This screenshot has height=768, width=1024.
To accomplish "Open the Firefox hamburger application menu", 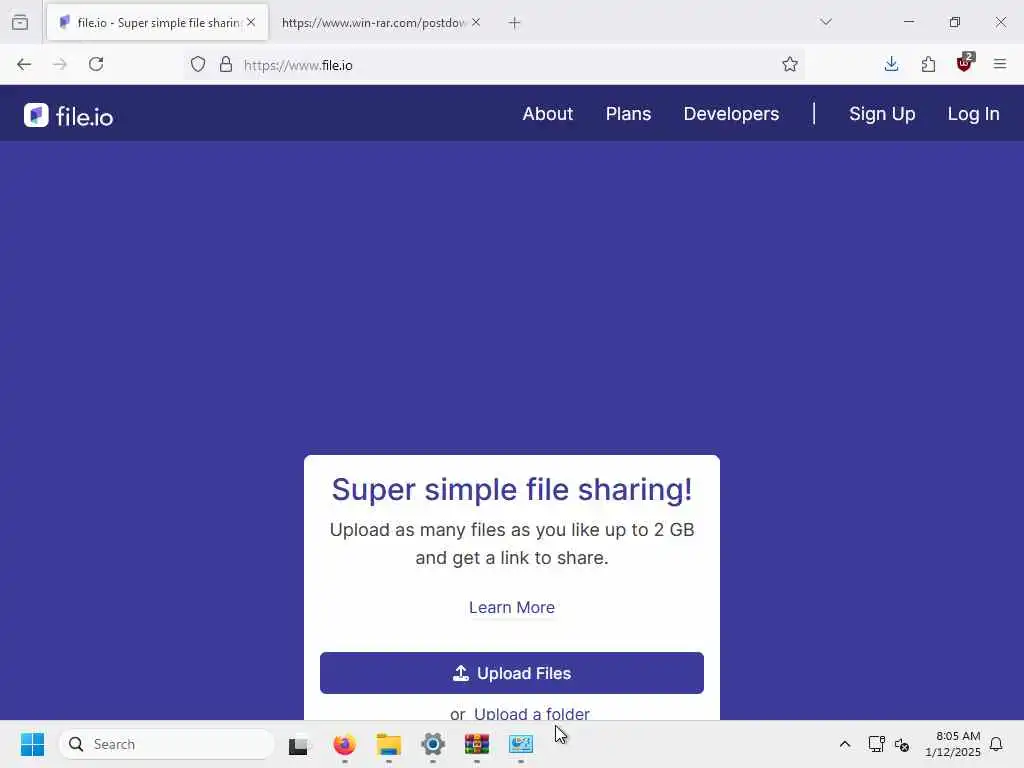I will coord(1000,64).
